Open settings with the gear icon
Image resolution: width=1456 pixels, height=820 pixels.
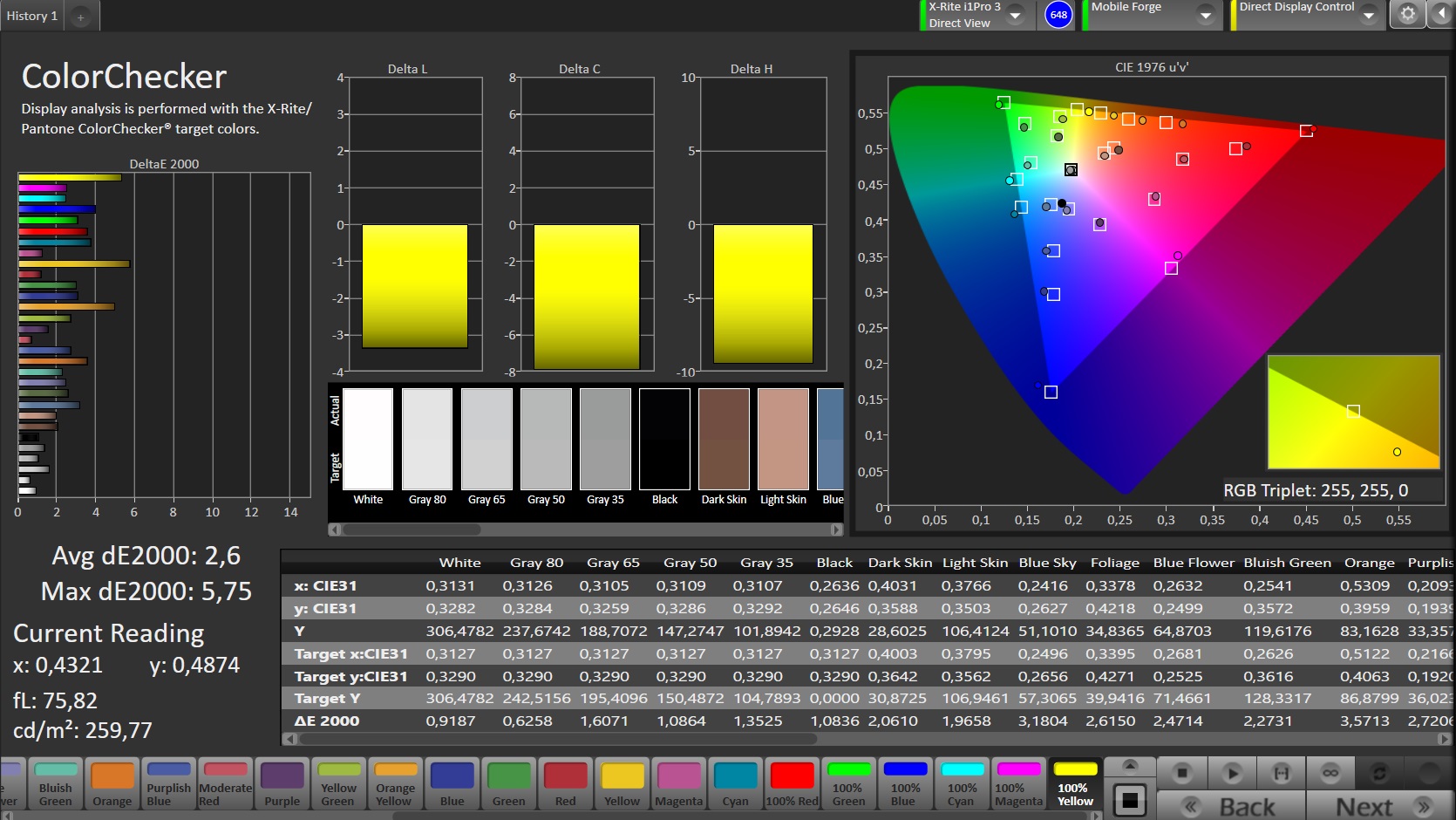[1407, 15]
